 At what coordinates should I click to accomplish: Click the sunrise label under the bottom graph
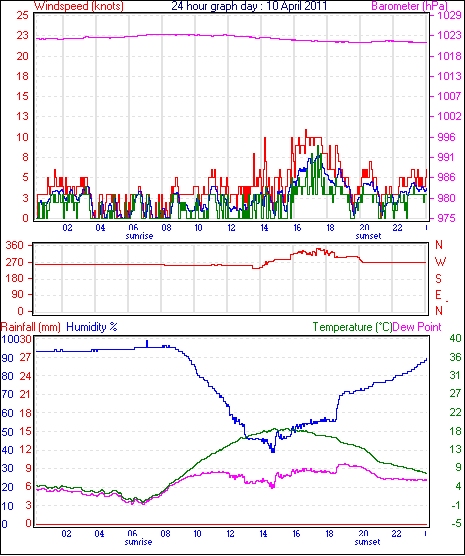pyautogui.click(x=138, y=542)
